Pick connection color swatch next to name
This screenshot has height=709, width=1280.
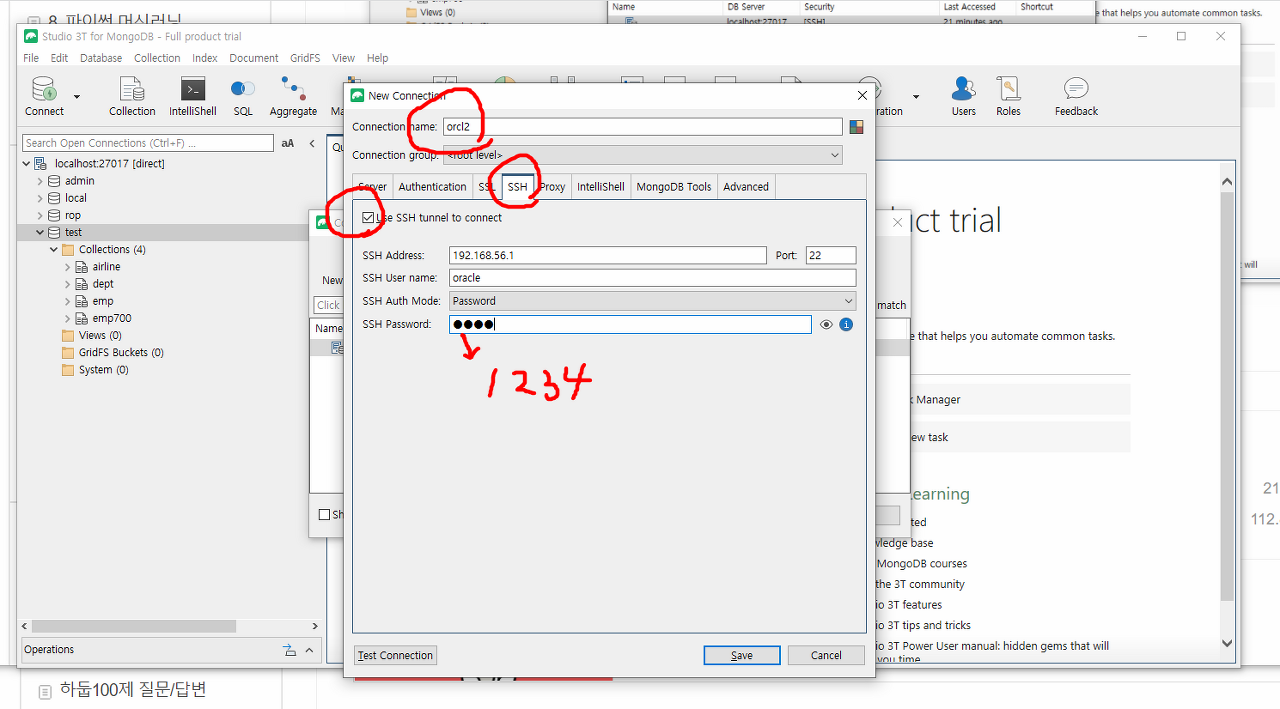(856, 127)
